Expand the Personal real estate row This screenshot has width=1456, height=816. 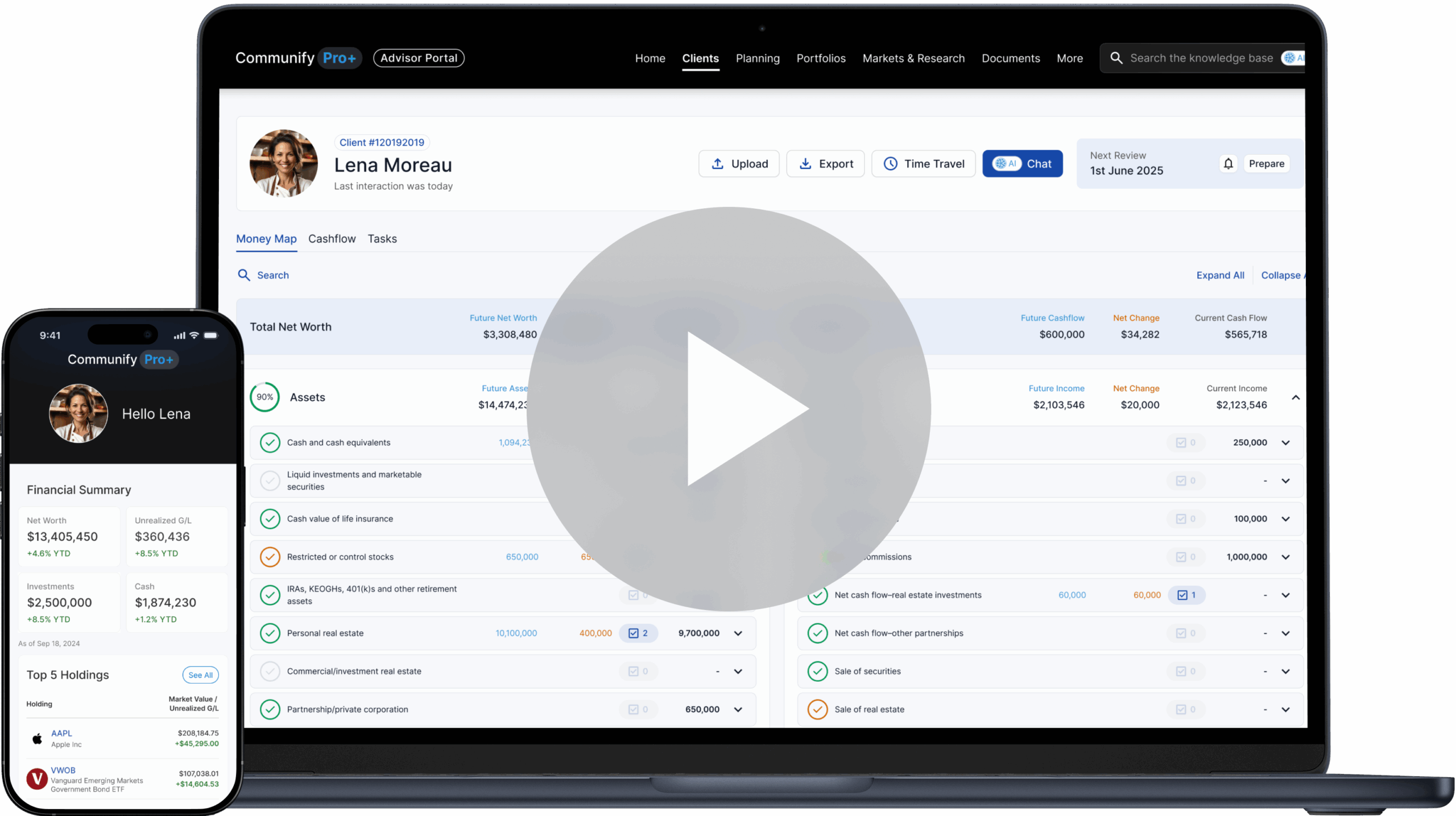pos(738,633)
